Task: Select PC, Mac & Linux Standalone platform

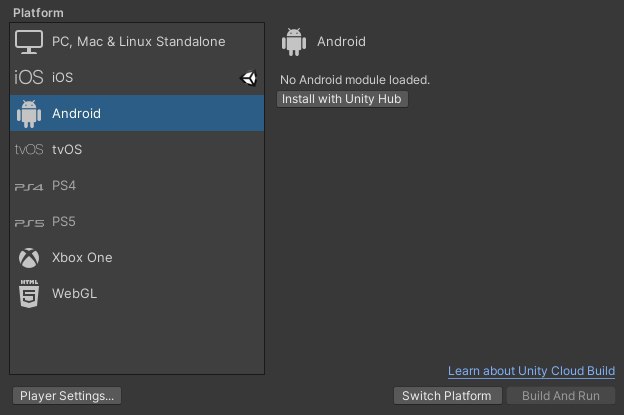Action: (137, 41)
